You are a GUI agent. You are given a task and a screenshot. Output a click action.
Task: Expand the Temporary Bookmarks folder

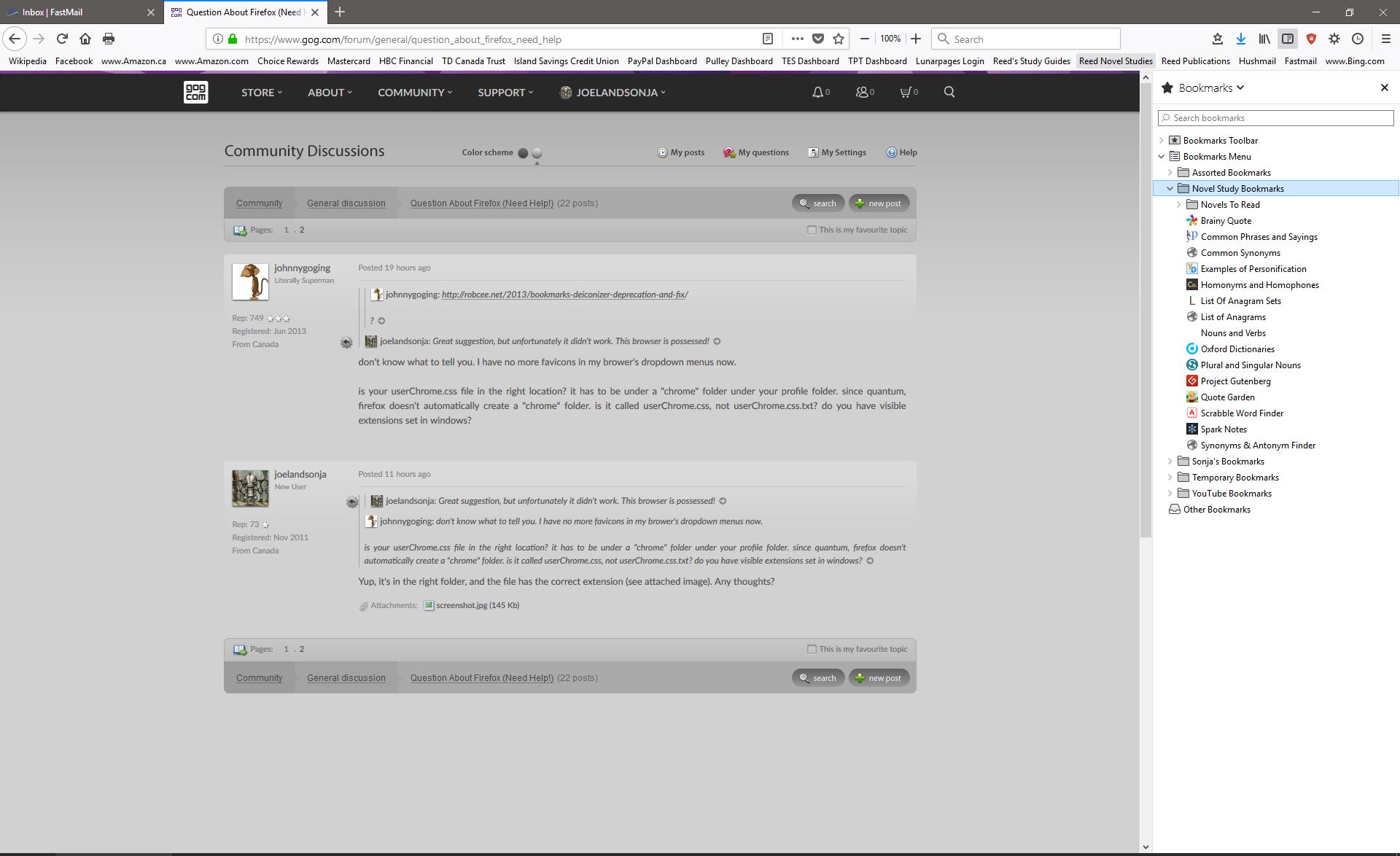click(1170, 477)
